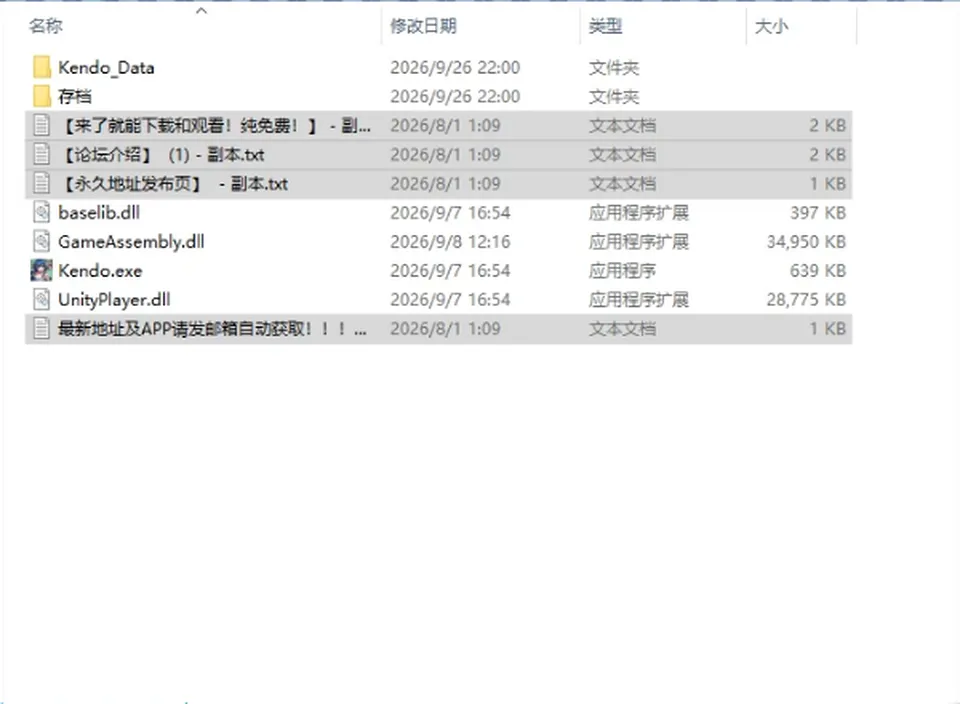Screen dimensions: 960x704
Task: Select the file named 【永久地址发布页】 - 副本.txt
Action: 174,183
